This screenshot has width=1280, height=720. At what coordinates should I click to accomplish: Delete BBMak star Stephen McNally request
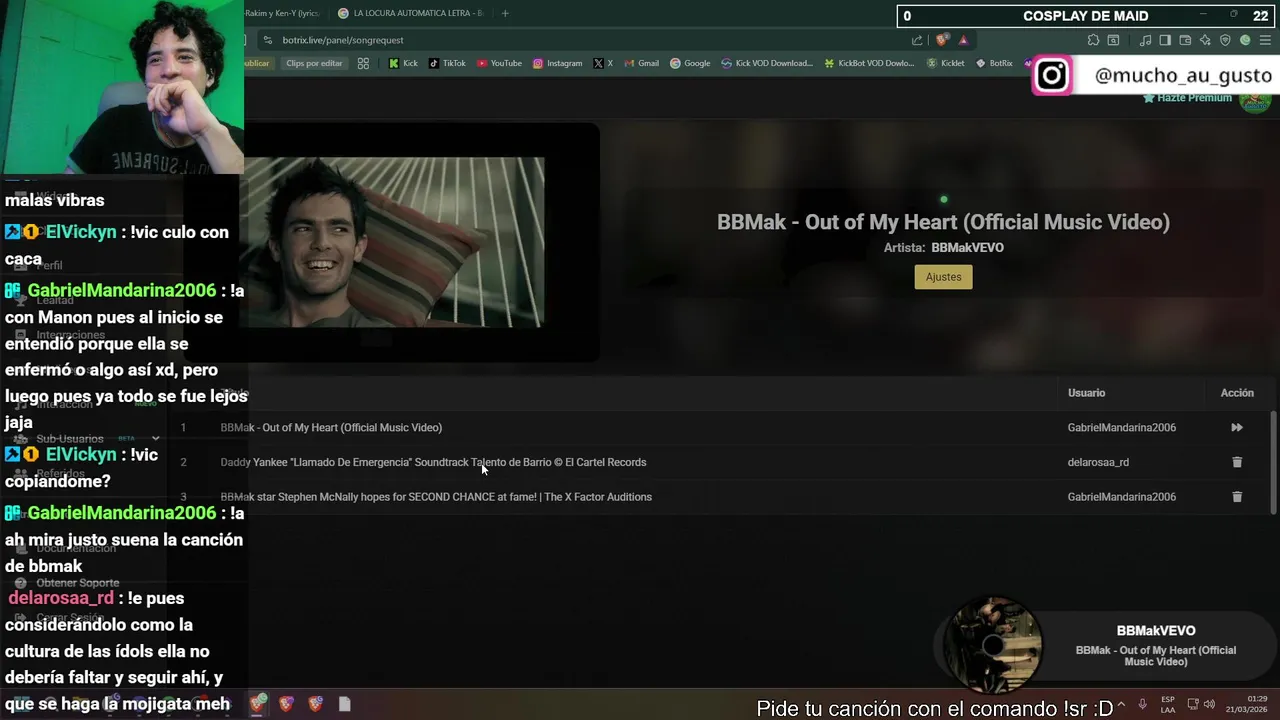click(x=1237, y=497)
